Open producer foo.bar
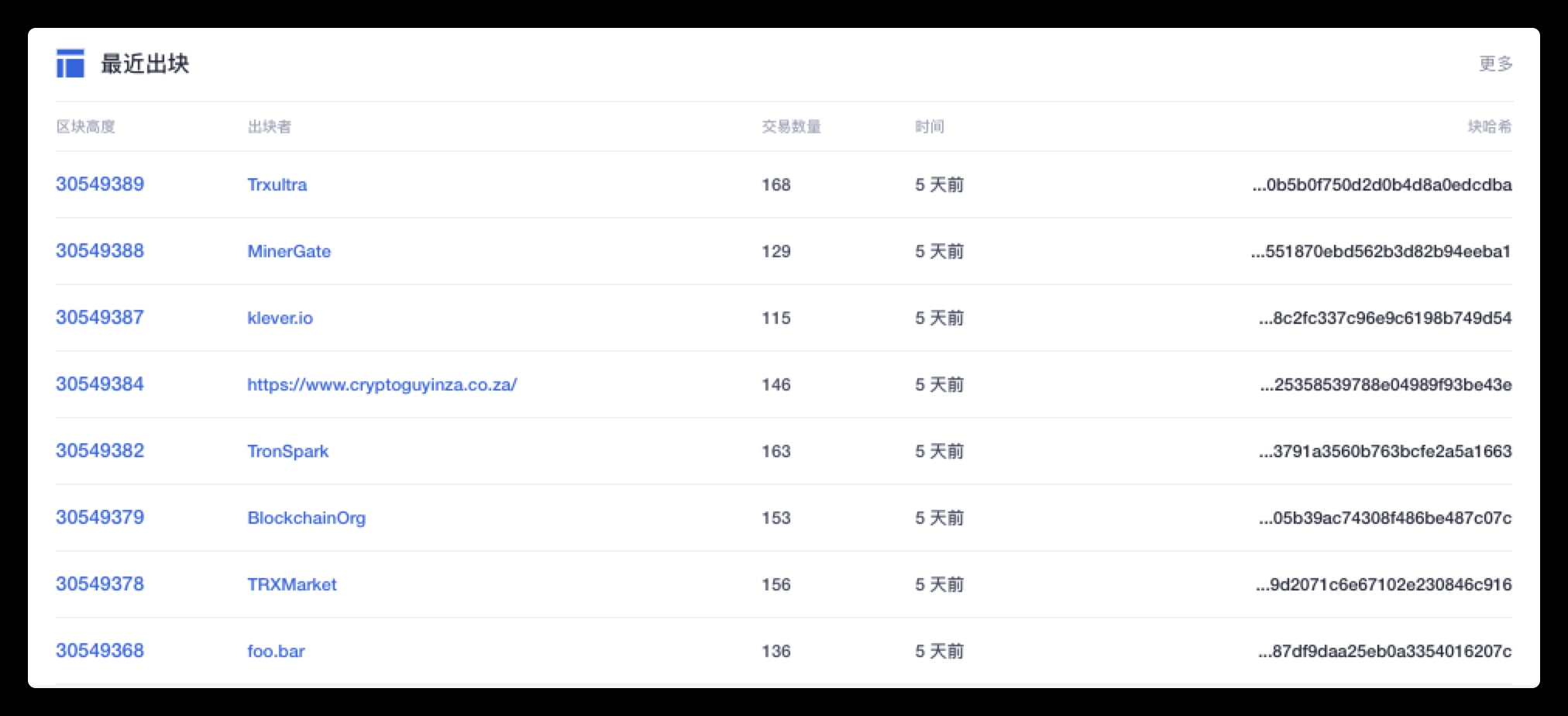Viewport: 1568px width, 716px height. coord(277,651)
